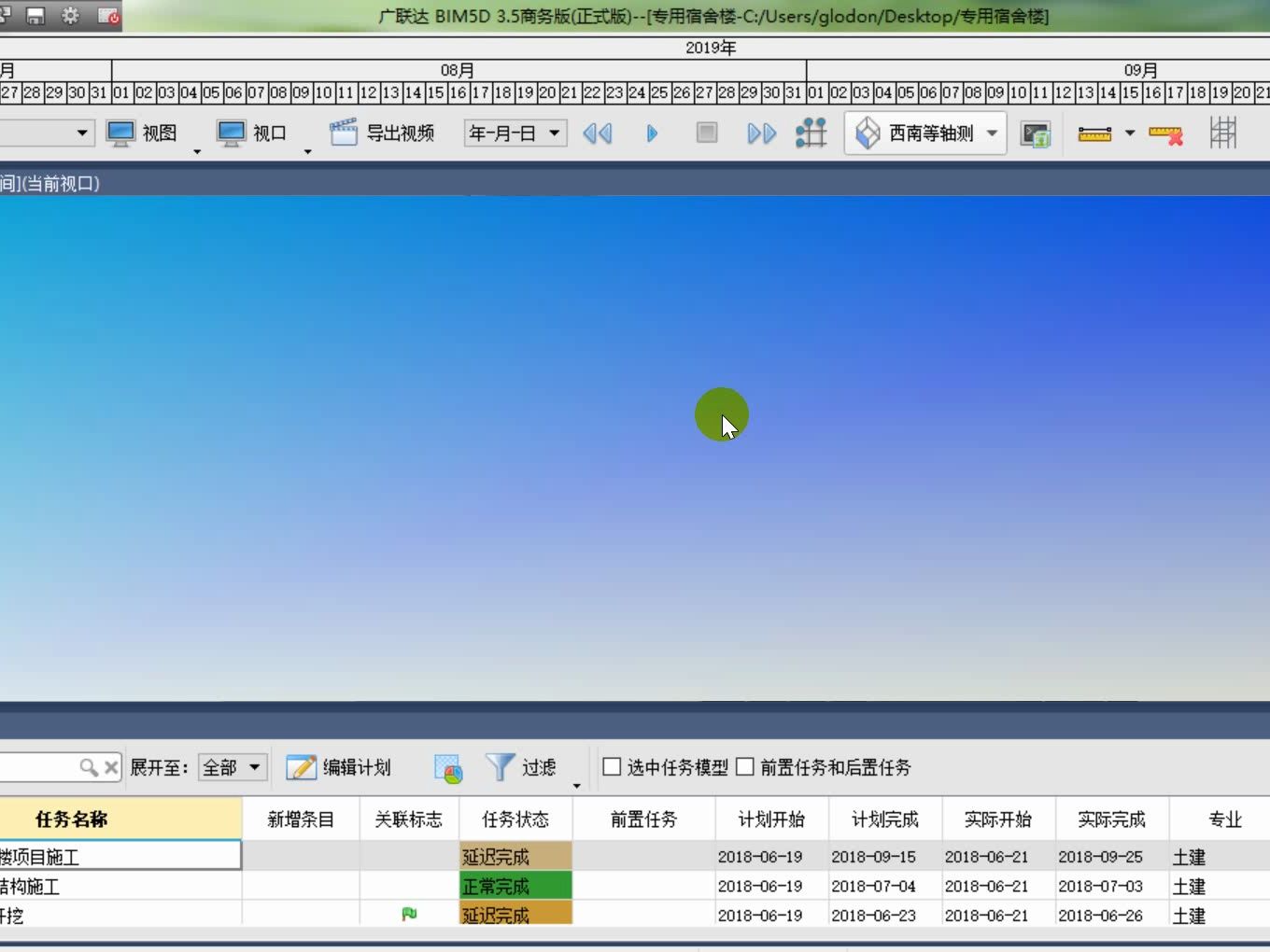Expand the 过滤 dropdown arrow
The width and height of the screenshot is (1270, 952).
576,786
